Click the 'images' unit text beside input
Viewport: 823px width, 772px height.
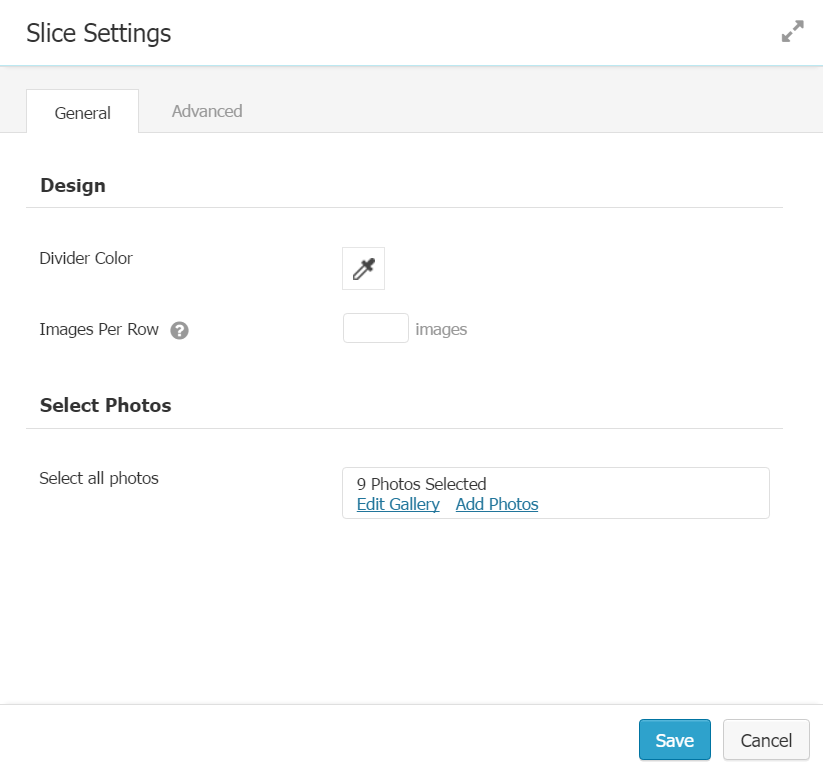click(x=441, y=329)
